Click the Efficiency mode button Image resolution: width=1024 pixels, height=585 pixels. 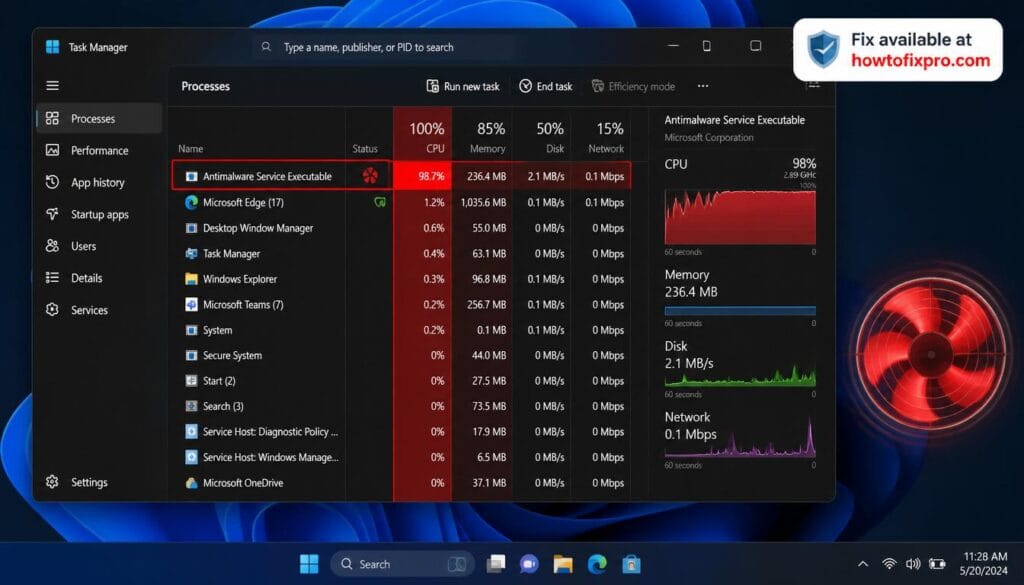pyautogui.click(x=633, y=86)
